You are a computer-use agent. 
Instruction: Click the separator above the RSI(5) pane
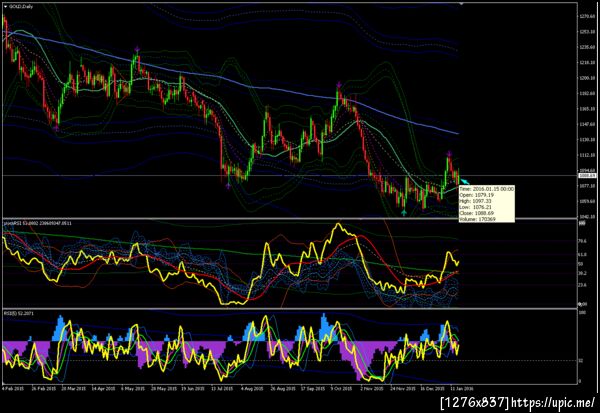point(290,309)
